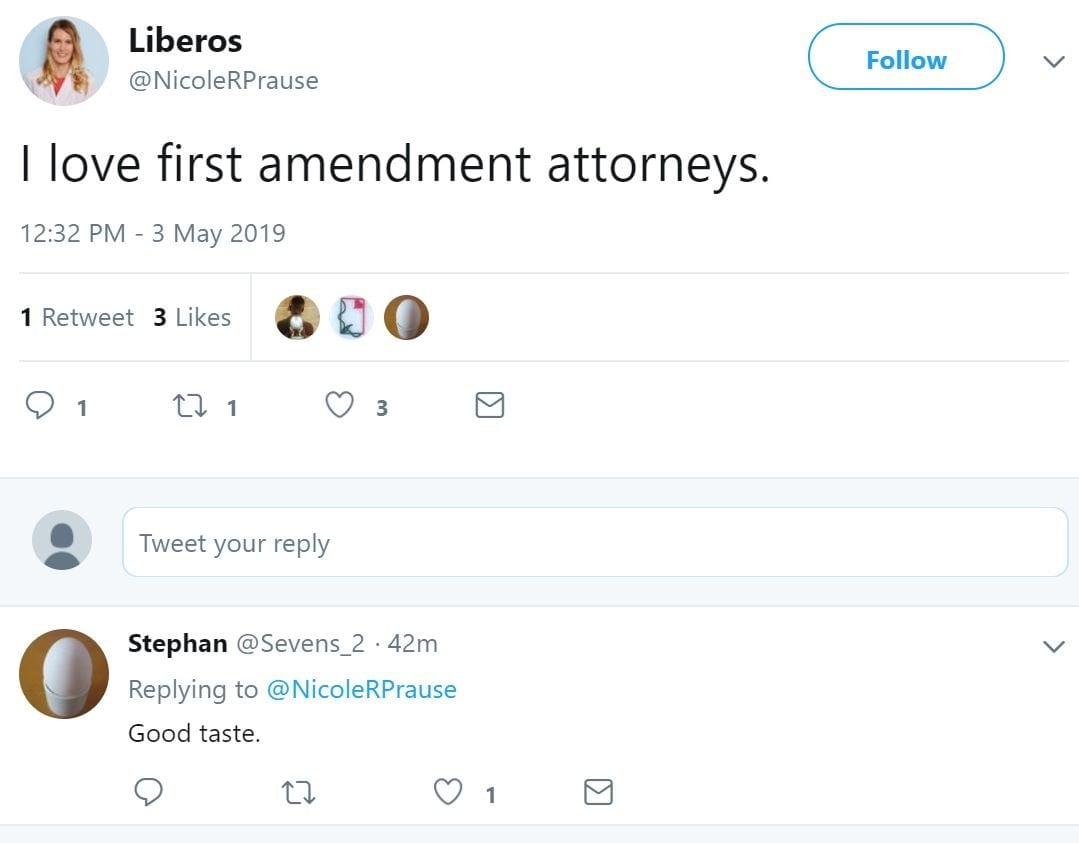1079x843 pixels.
Task: Open the @NicoleRPrause mention link in reply
Action: coord(361,689)
